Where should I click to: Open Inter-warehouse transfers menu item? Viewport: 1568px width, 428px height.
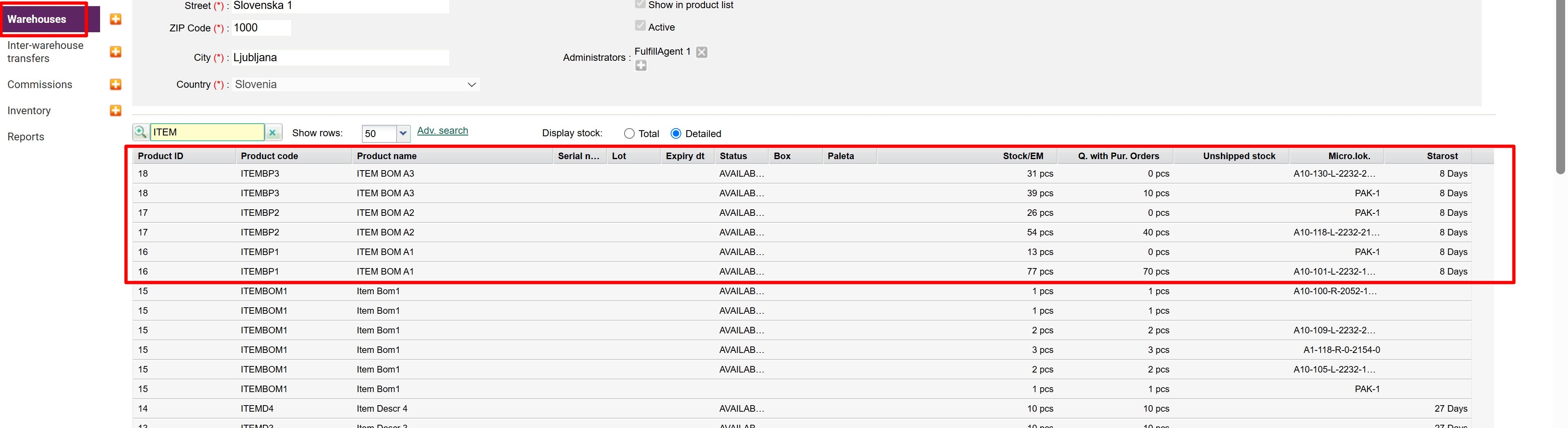coord(45,52)
